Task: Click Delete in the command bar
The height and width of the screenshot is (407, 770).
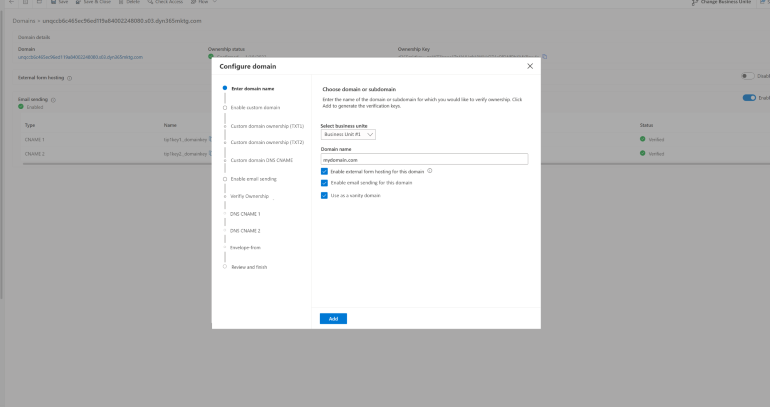Action: [x=129, y=2]
